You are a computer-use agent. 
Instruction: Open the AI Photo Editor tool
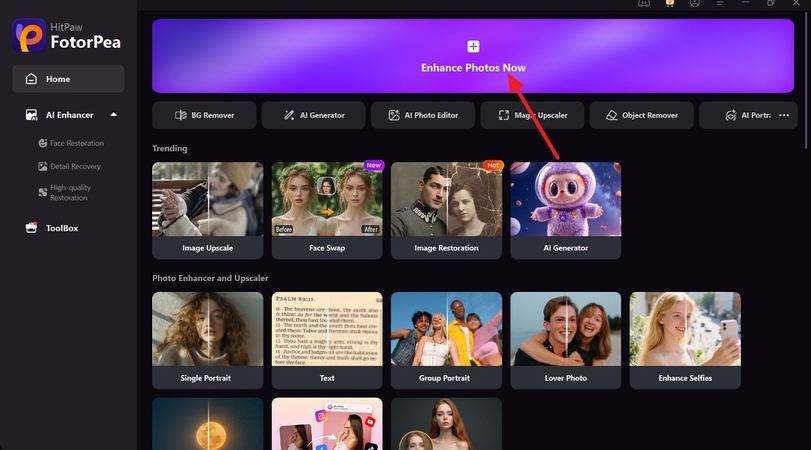(423, 115)
